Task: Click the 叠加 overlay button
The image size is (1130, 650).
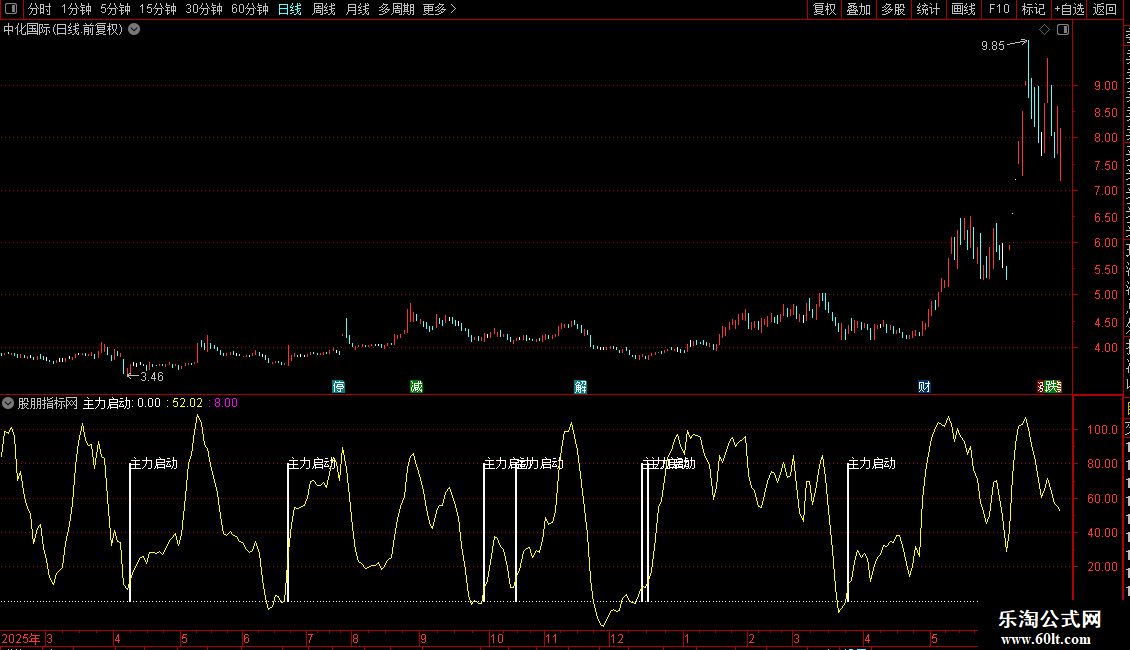Action: tap(859, 9)
